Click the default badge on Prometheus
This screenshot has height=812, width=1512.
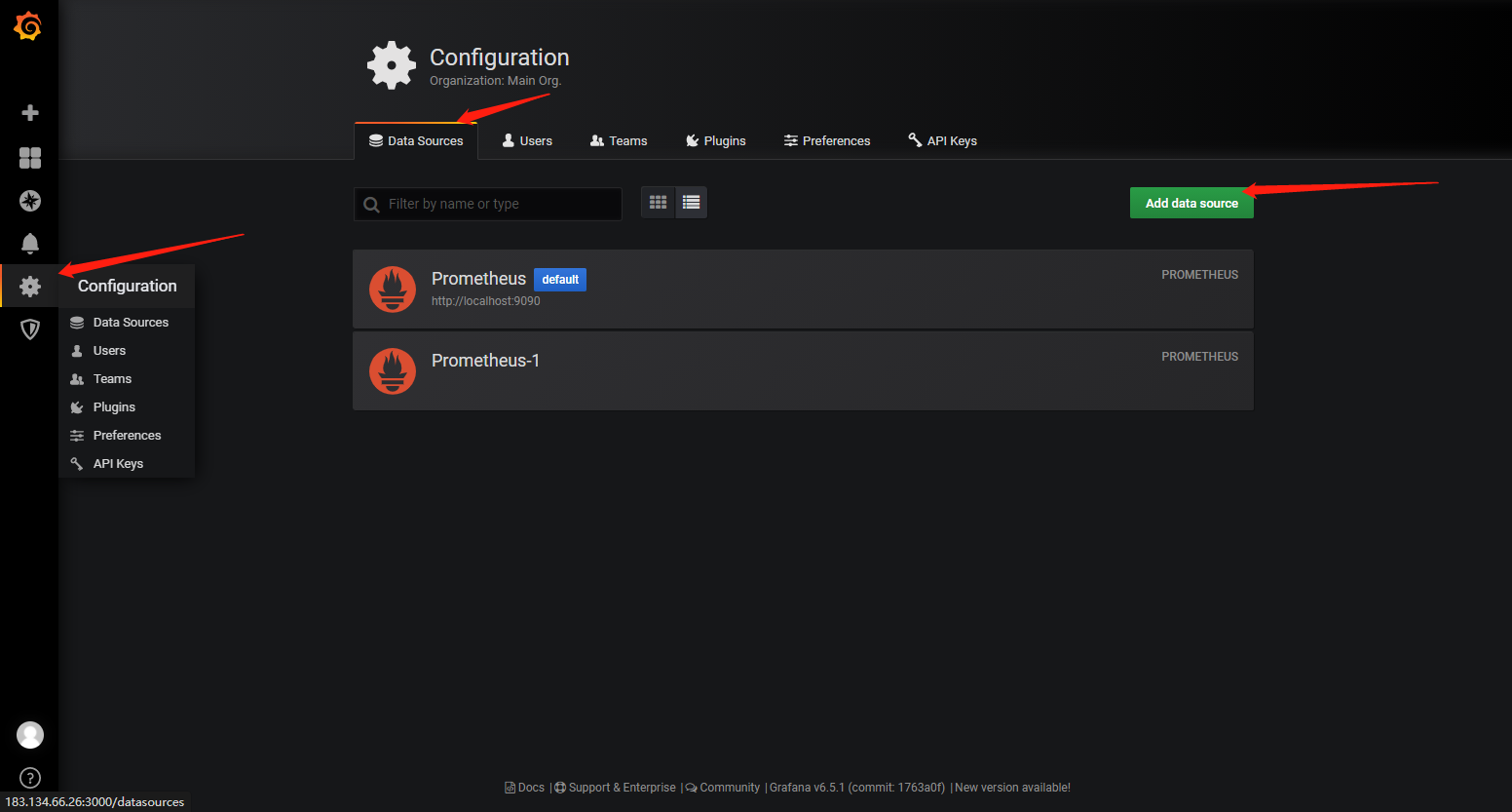point(560,280)
